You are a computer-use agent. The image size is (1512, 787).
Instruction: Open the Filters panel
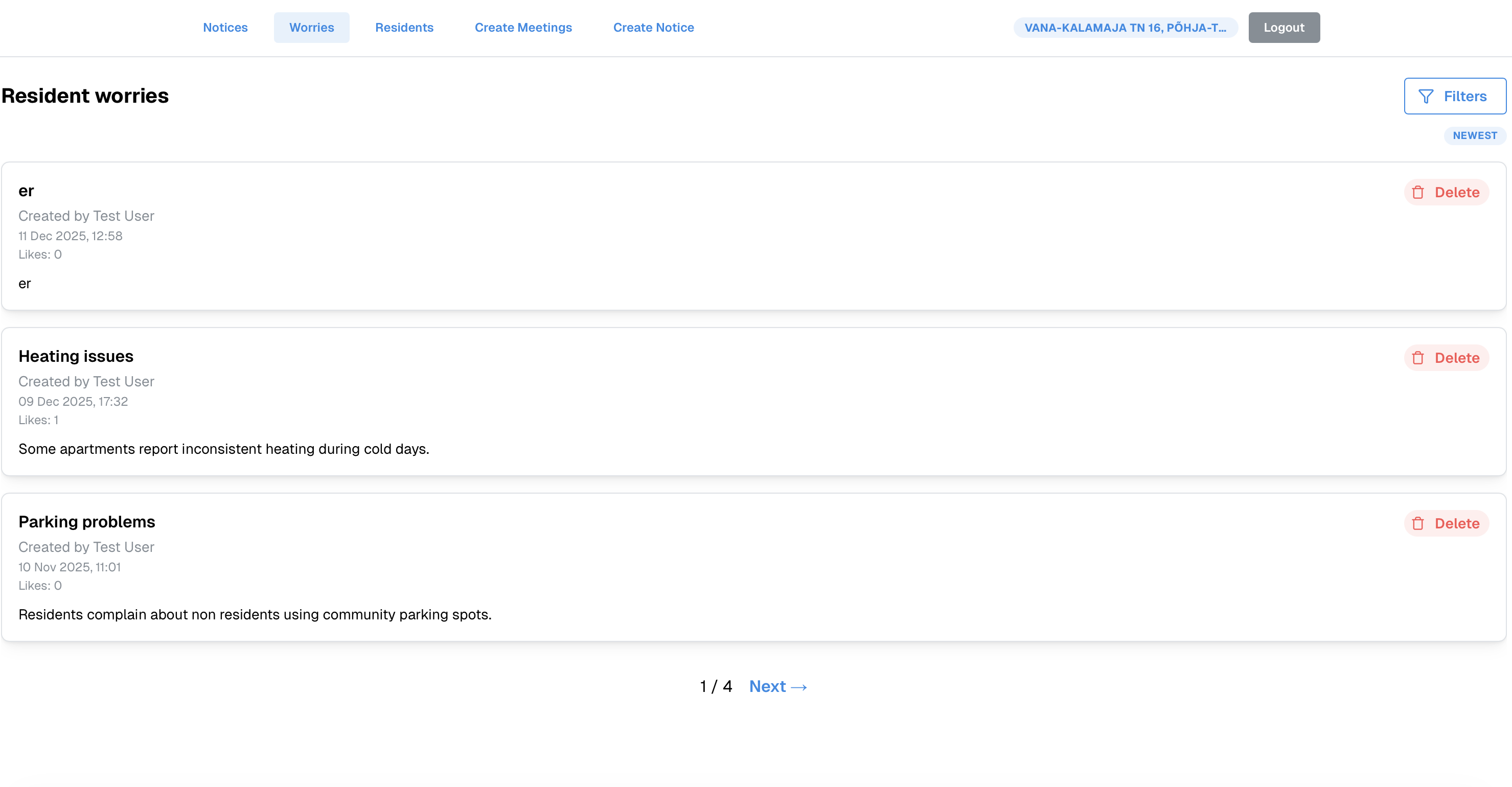tap(1454, 96)
